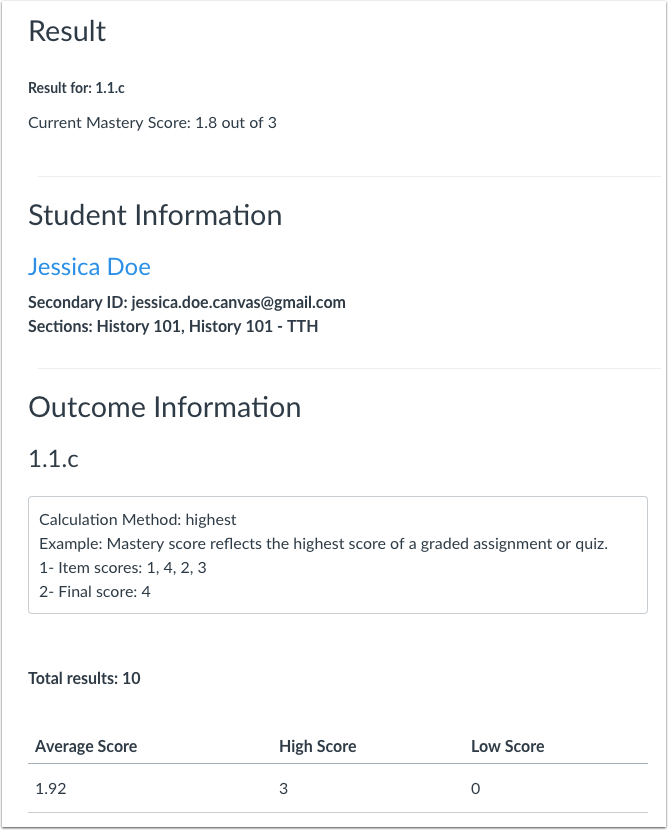
Task: Click the Low Score column header
Action: click(x=505, y=747)
